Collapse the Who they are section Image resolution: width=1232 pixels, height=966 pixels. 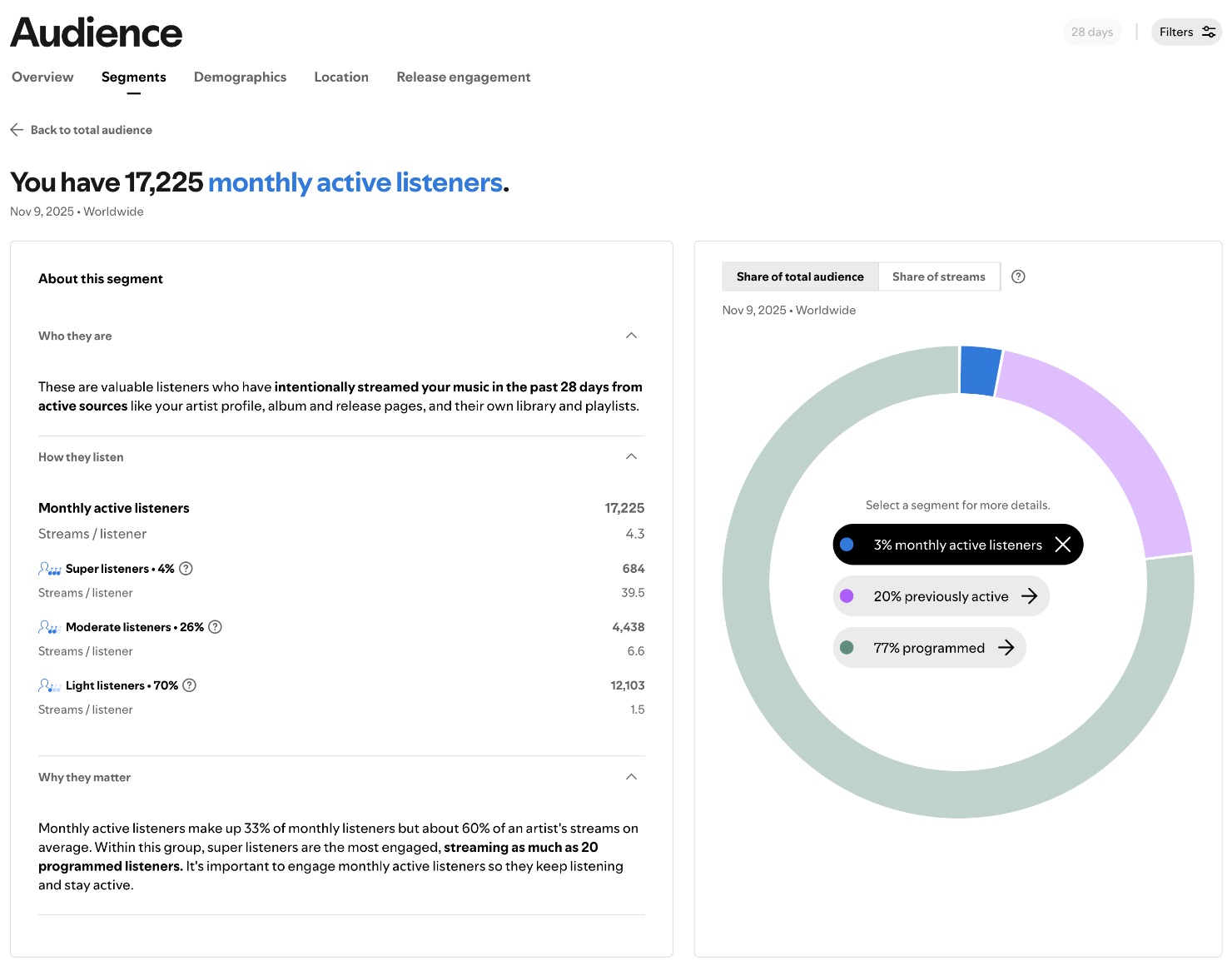tap(631, 336)
